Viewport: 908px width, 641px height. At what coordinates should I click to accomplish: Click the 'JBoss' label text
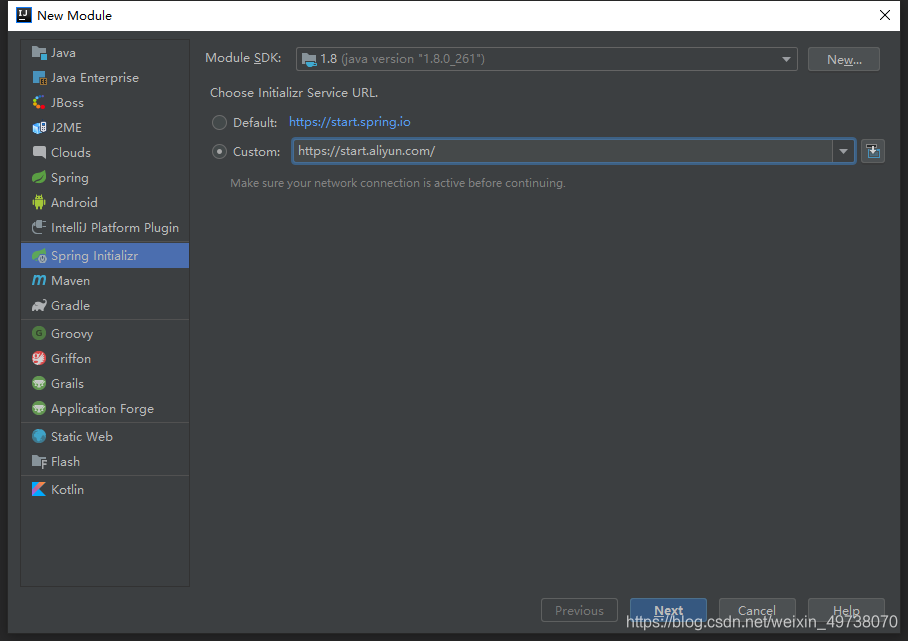67,102
